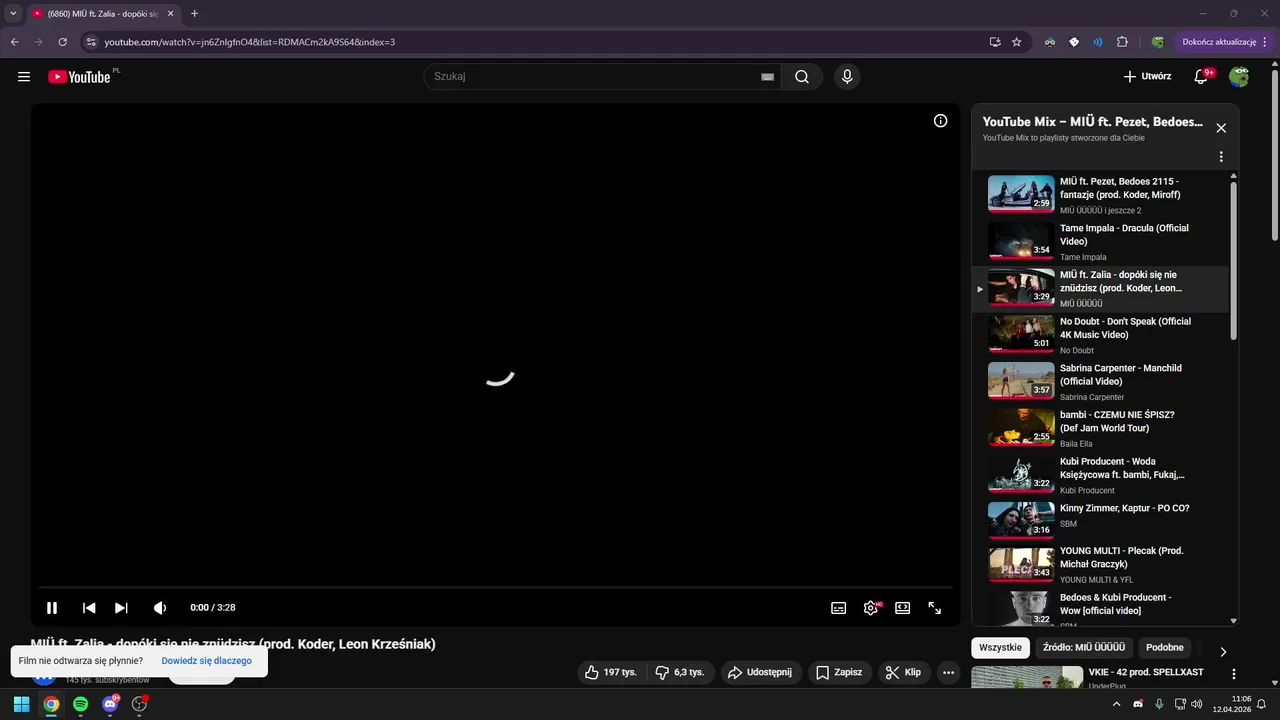Click the playlist panel scrollbar
1280x720 pixels.
1233,260
